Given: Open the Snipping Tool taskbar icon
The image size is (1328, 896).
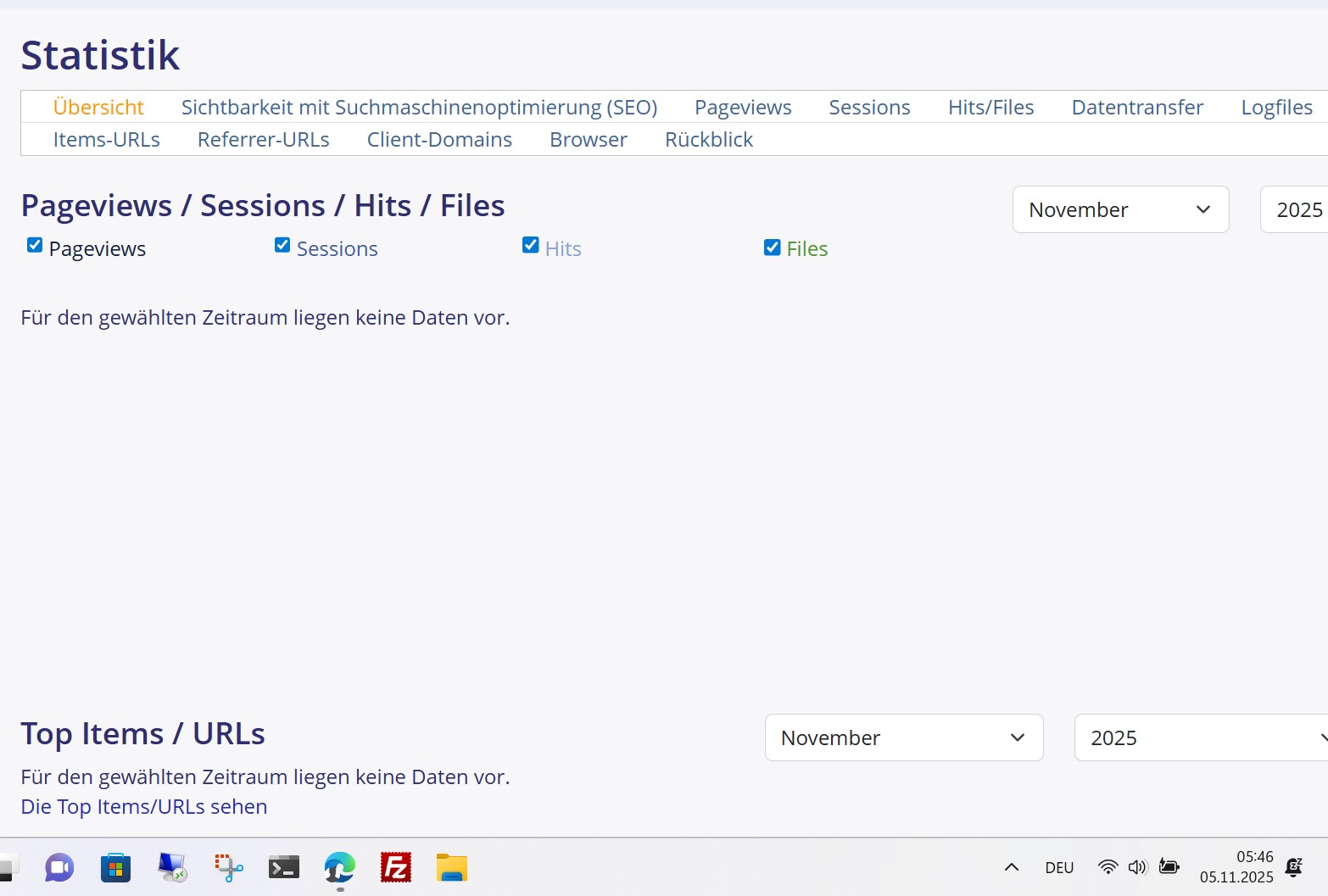Looking at the screenshot, I should pos(228,867).
